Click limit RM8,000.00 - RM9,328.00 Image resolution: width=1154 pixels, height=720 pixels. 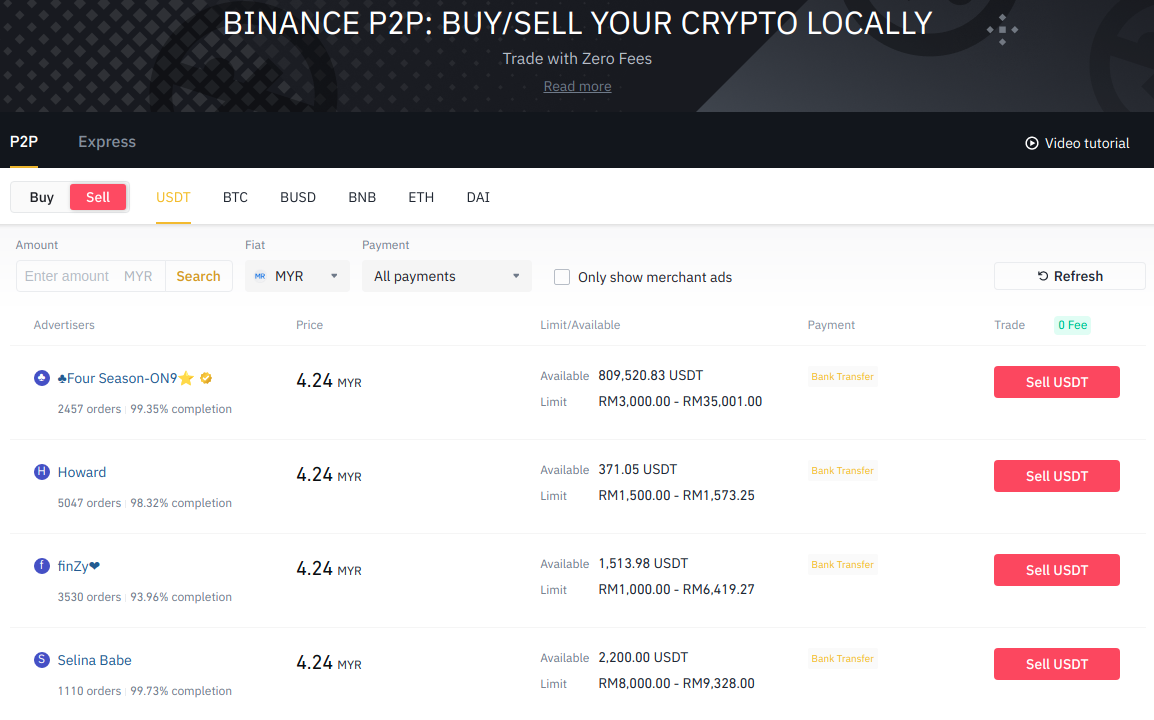click(676, 683)
